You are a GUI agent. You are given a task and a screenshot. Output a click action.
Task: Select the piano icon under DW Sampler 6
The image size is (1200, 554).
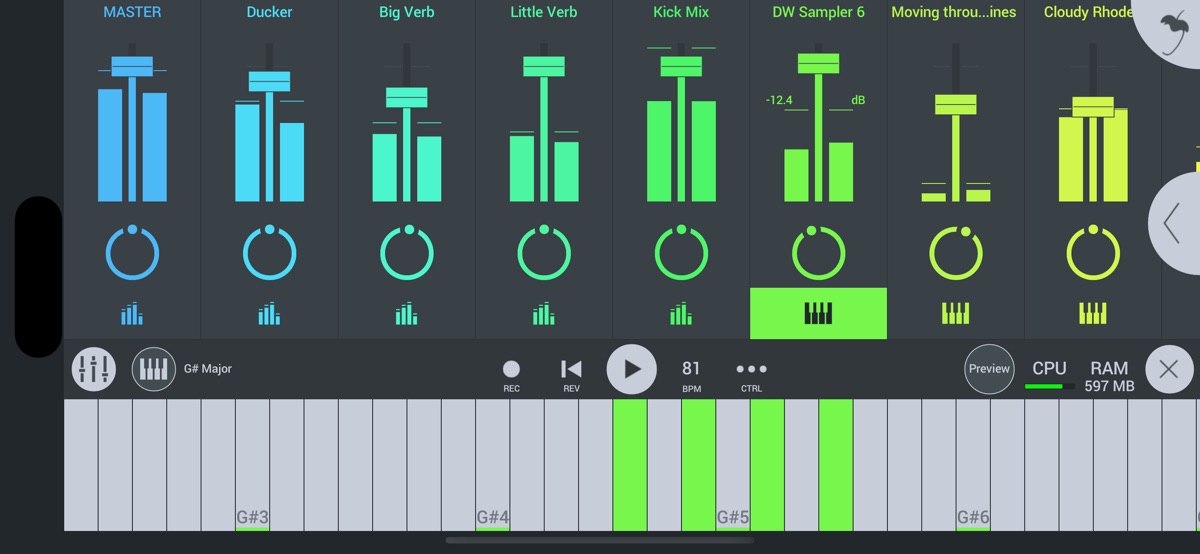pyautogui.click(x=818, y=314)
